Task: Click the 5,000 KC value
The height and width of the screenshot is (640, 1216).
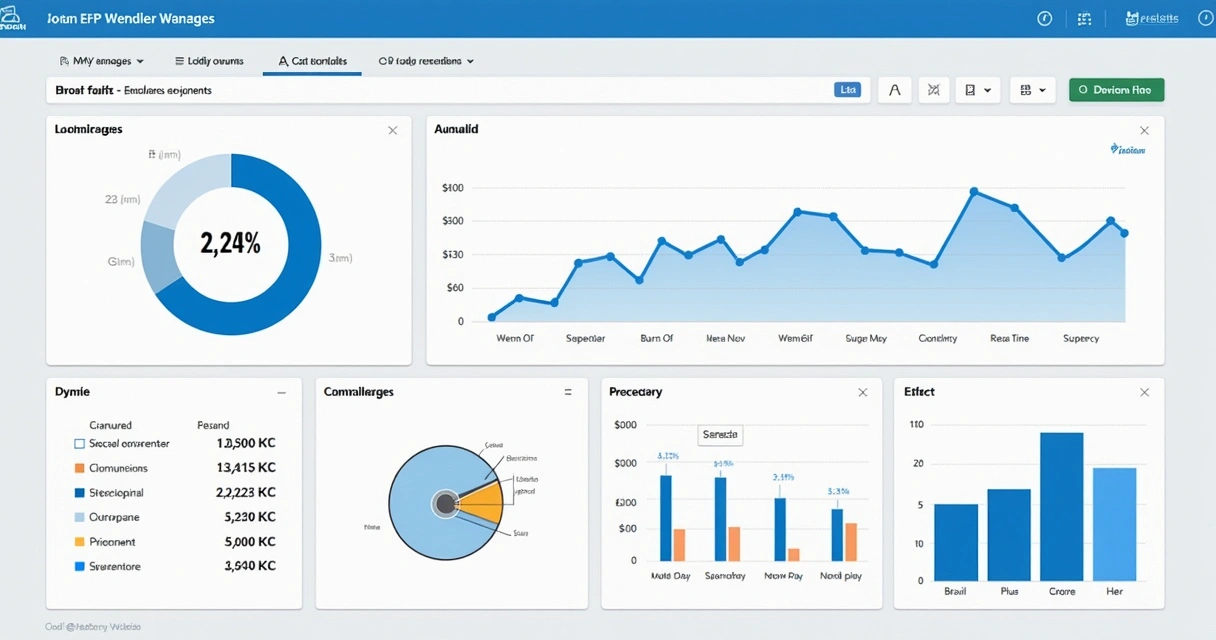Action: pyautogui.click(x=251, y=541)
